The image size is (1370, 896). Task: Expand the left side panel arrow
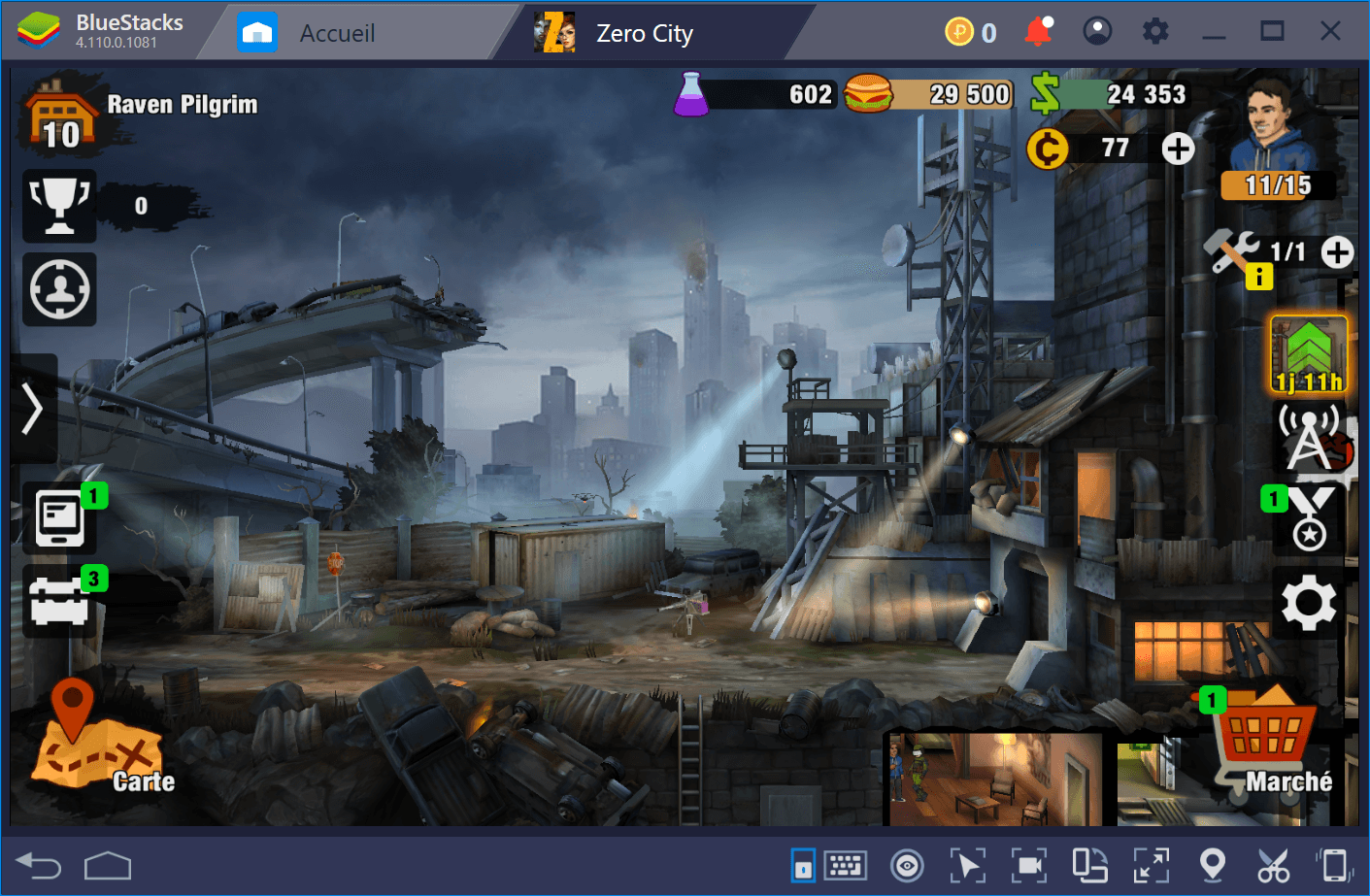[32, 409]
